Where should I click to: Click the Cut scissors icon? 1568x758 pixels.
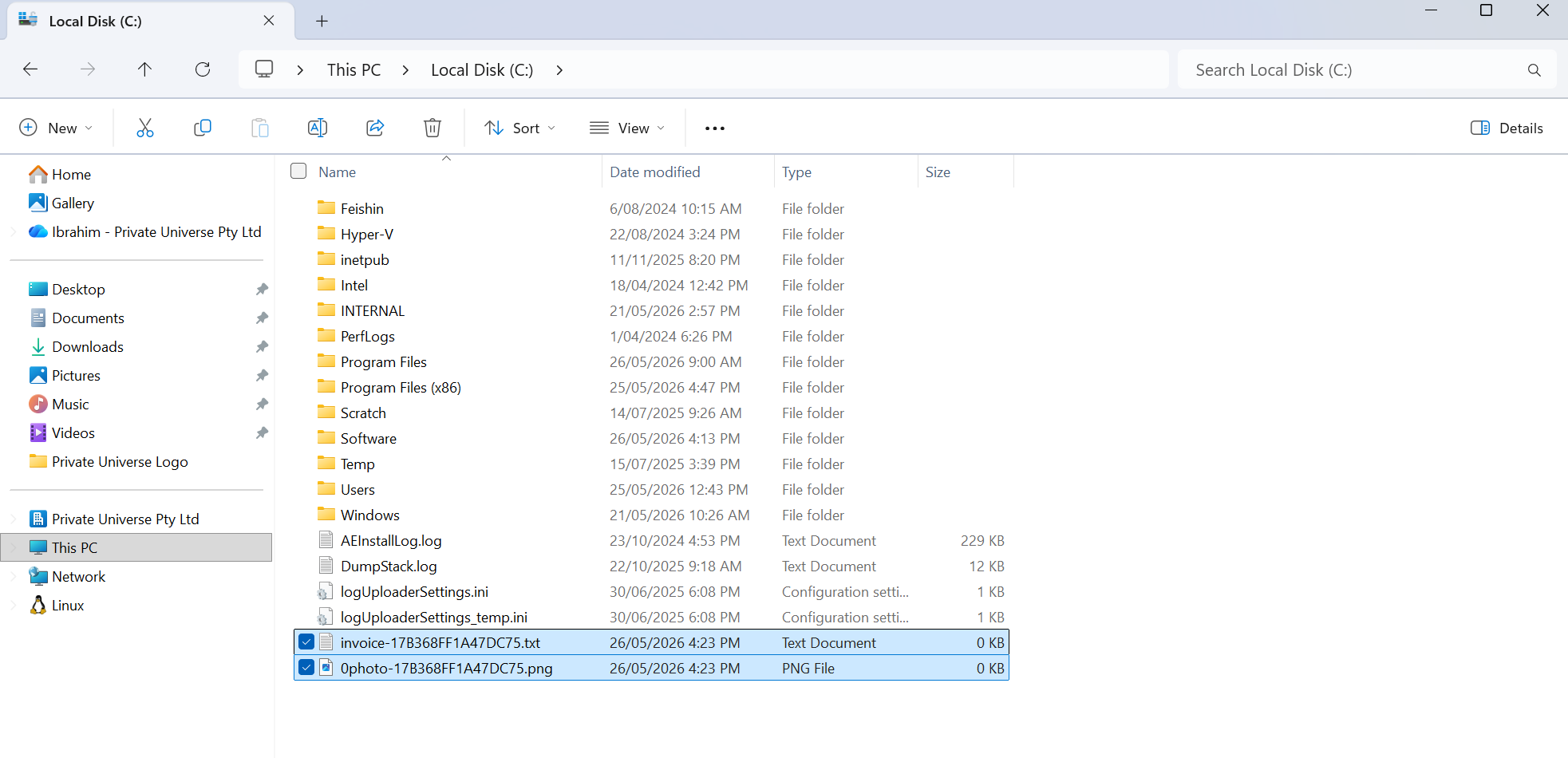pyautogui.click(x=145, y=128)
